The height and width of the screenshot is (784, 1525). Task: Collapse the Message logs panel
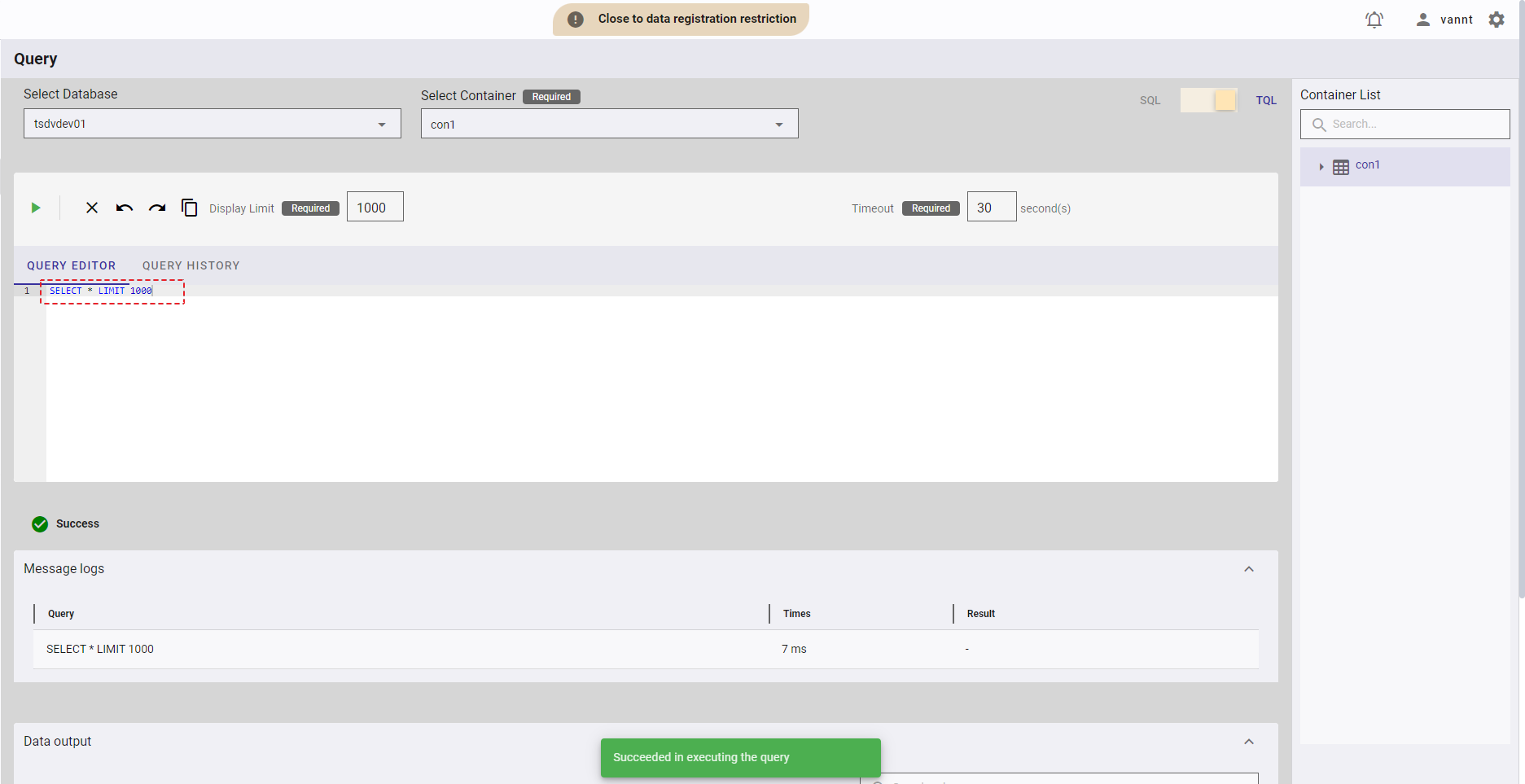click(x=1248, y=569)
